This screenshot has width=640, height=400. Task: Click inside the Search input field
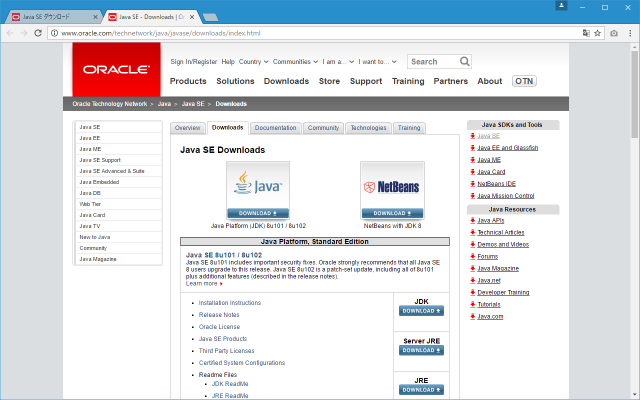coord(433,61)
